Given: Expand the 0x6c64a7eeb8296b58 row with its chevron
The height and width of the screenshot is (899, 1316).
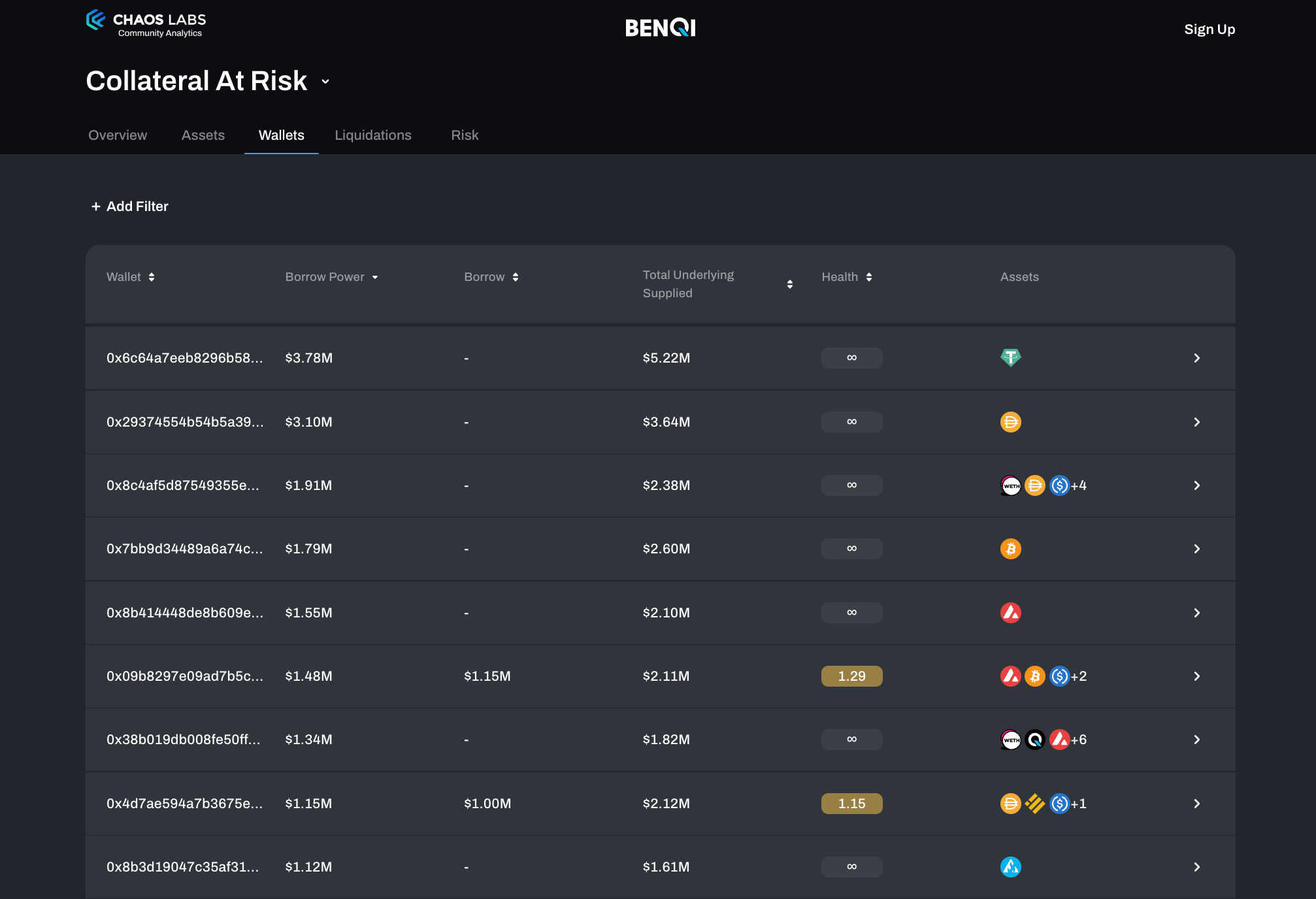Looking at the screenshot, I should [1196, 358].
